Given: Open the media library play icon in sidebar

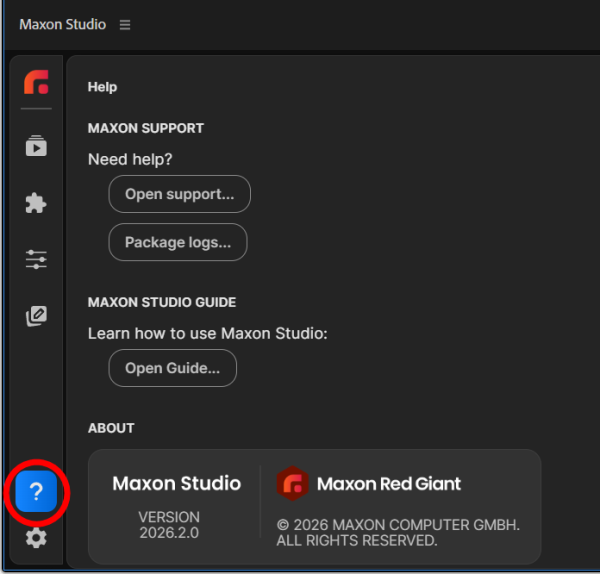Looking at the screenshot, I should point(36,145).
